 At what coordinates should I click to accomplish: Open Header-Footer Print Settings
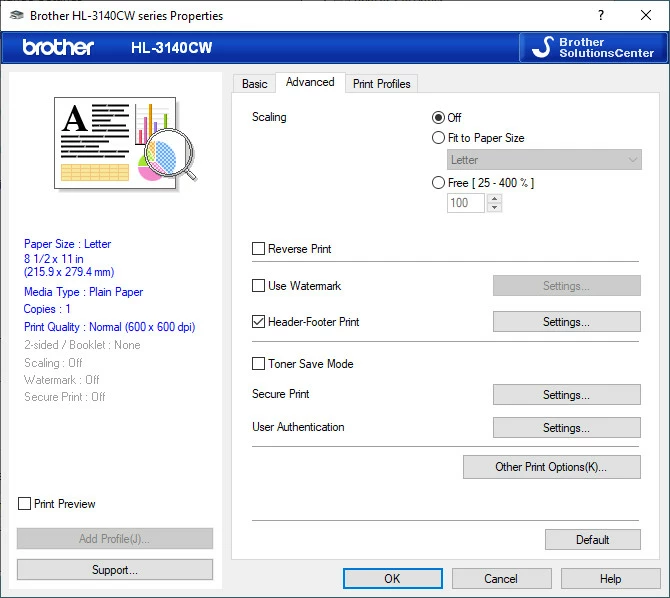click(x=567, y=321)
